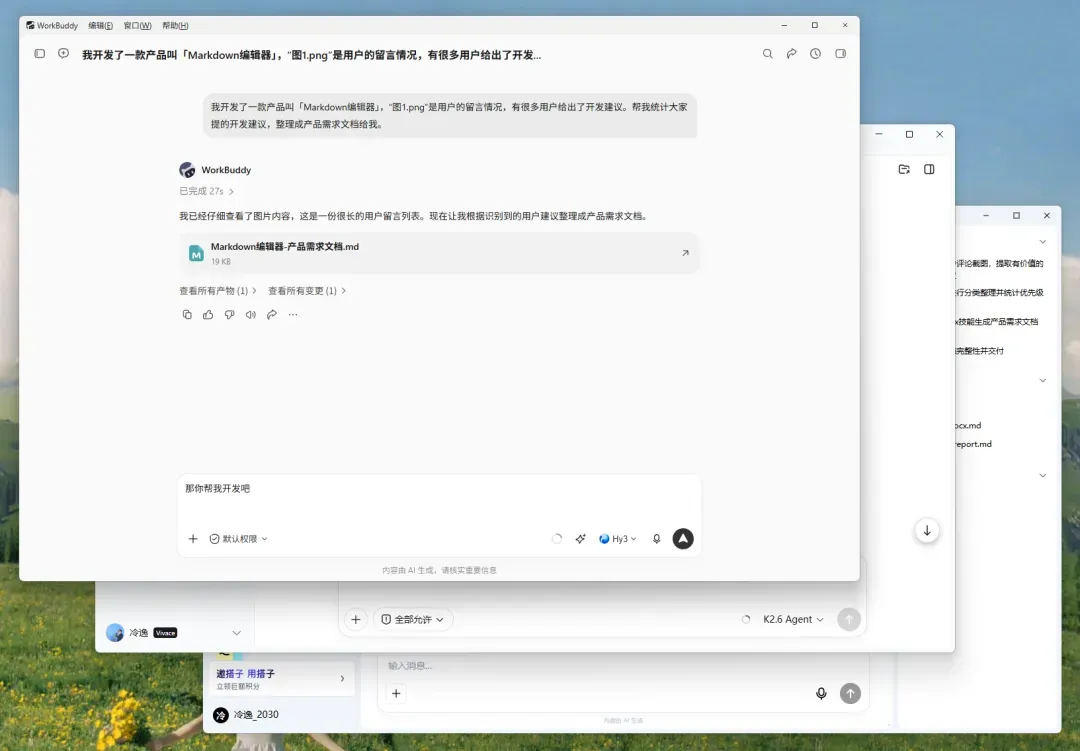
Task: Expand 冷逸 account menu chevron
Action: pyautogui.click(x=236, y=632)
